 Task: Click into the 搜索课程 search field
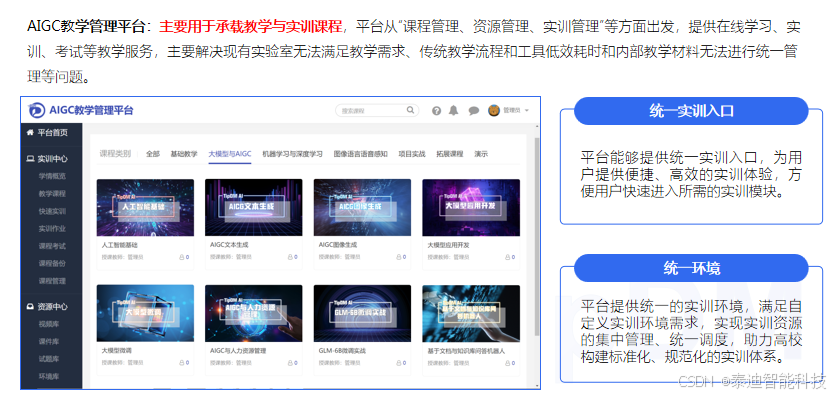coord(377,111)
